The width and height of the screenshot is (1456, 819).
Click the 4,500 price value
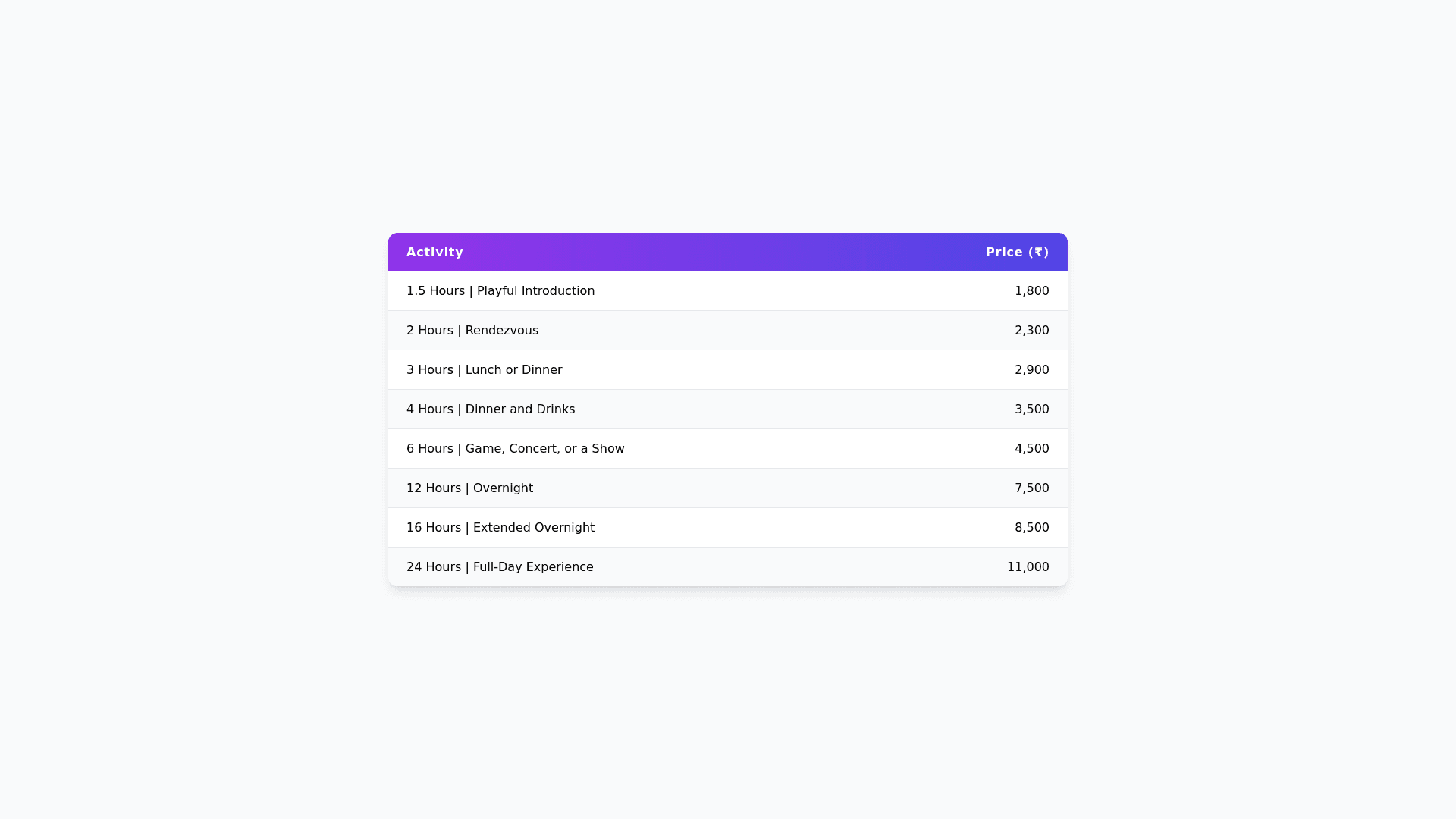point(1031,449)
